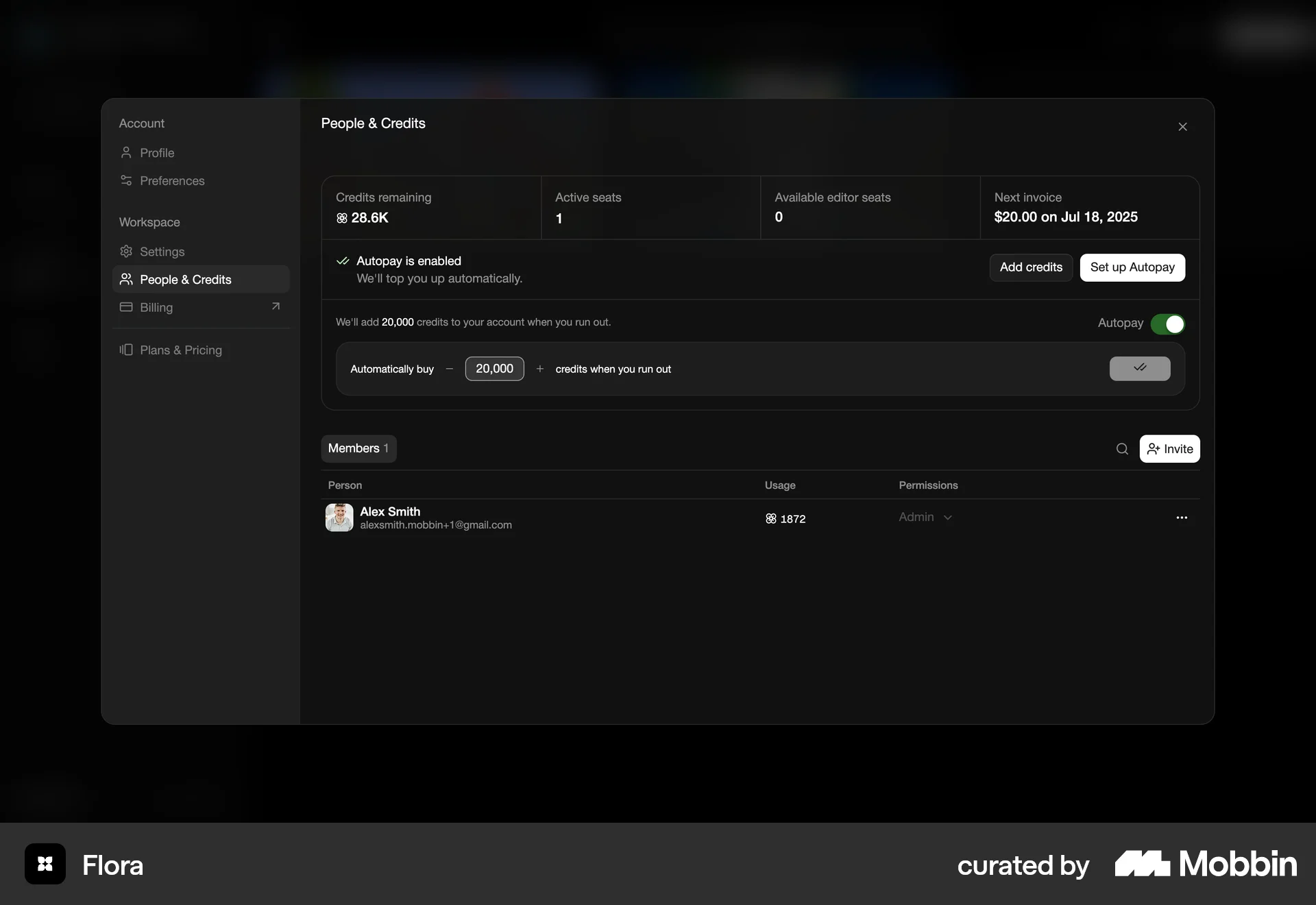
Task: Click the plus icon to increase autopay credits
Action: pyautogui.click(x=540, y=369)
